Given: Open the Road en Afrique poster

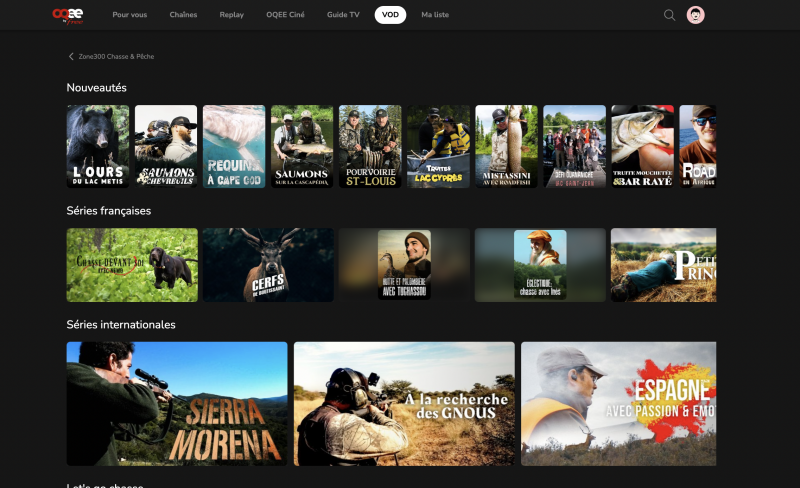Looking at the screenshot, I should (x=698, y=147).
